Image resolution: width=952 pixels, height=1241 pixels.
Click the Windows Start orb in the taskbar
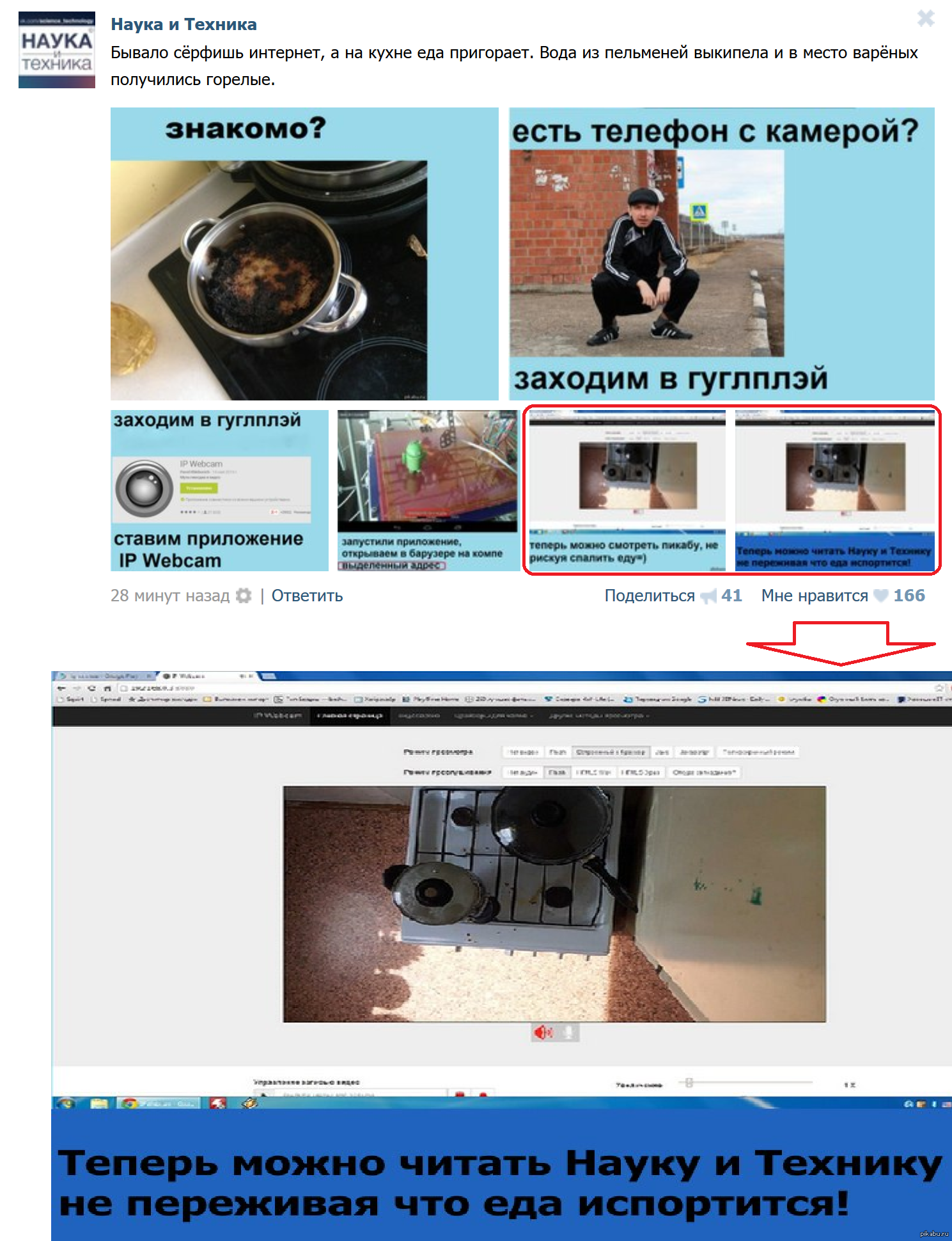click(66, 1103)
